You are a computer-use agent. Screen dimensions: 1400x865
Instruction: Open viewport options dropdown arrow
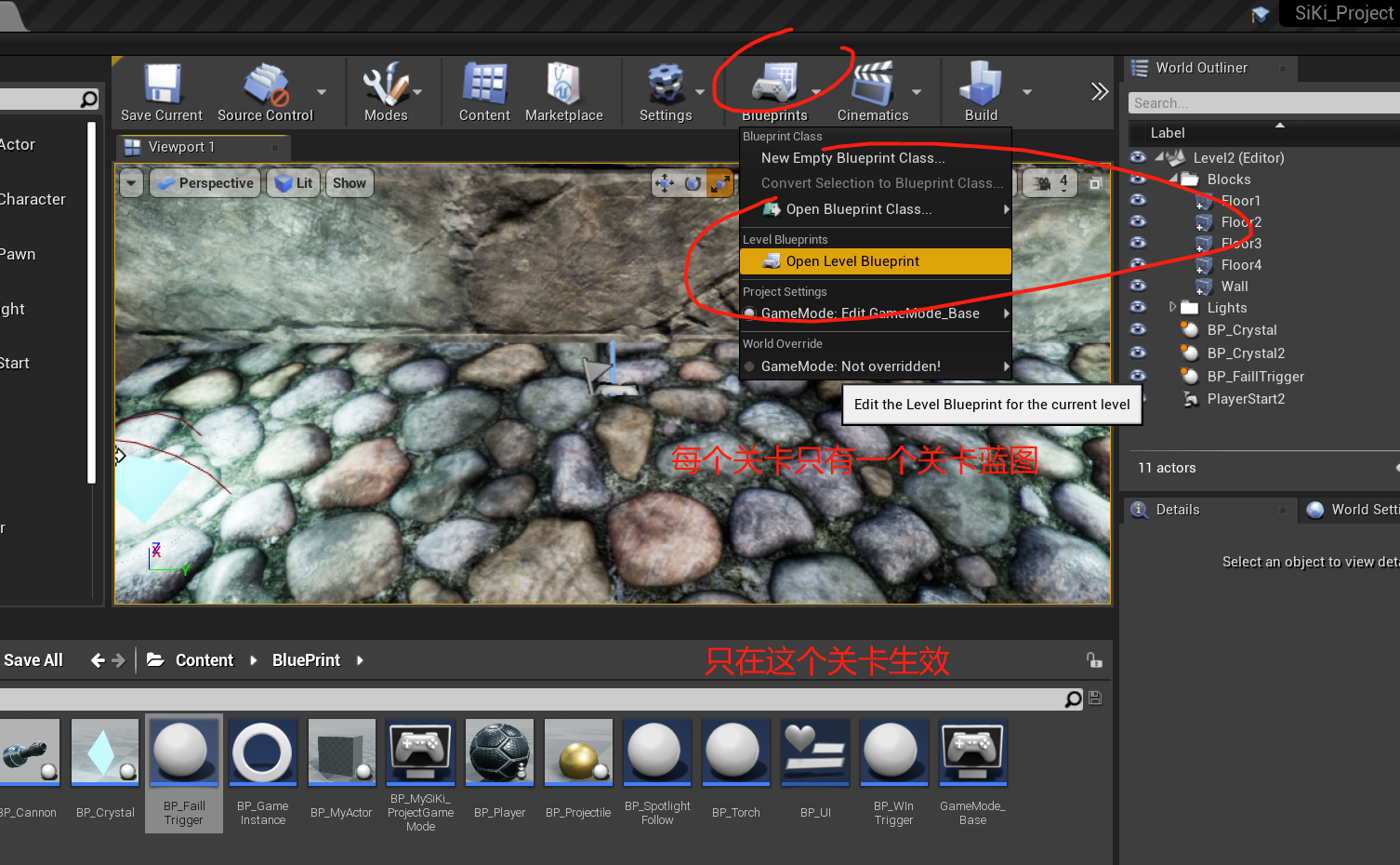point(131,183)
